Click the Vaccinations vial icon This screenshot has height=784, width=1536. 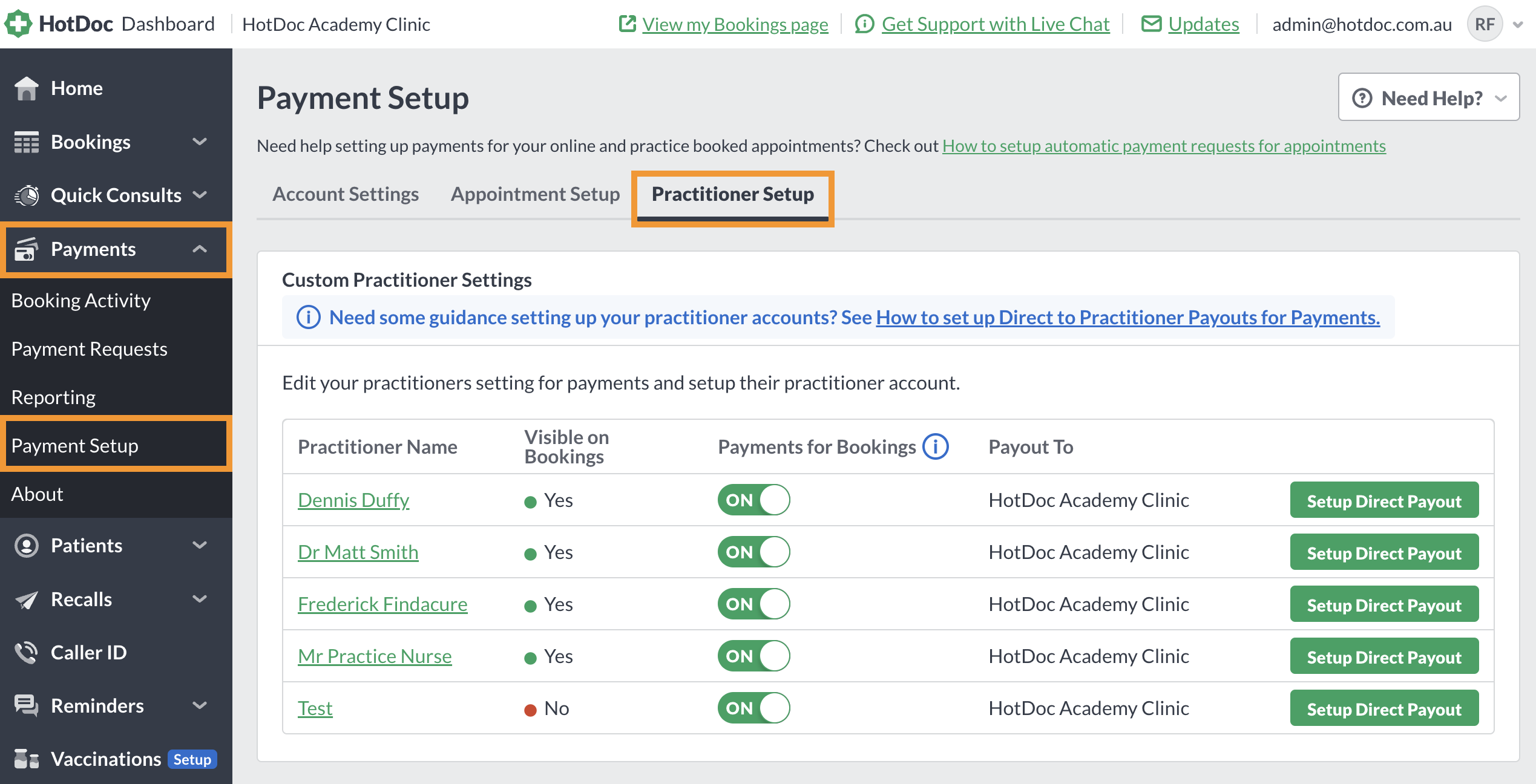click(x=27, y=759)
